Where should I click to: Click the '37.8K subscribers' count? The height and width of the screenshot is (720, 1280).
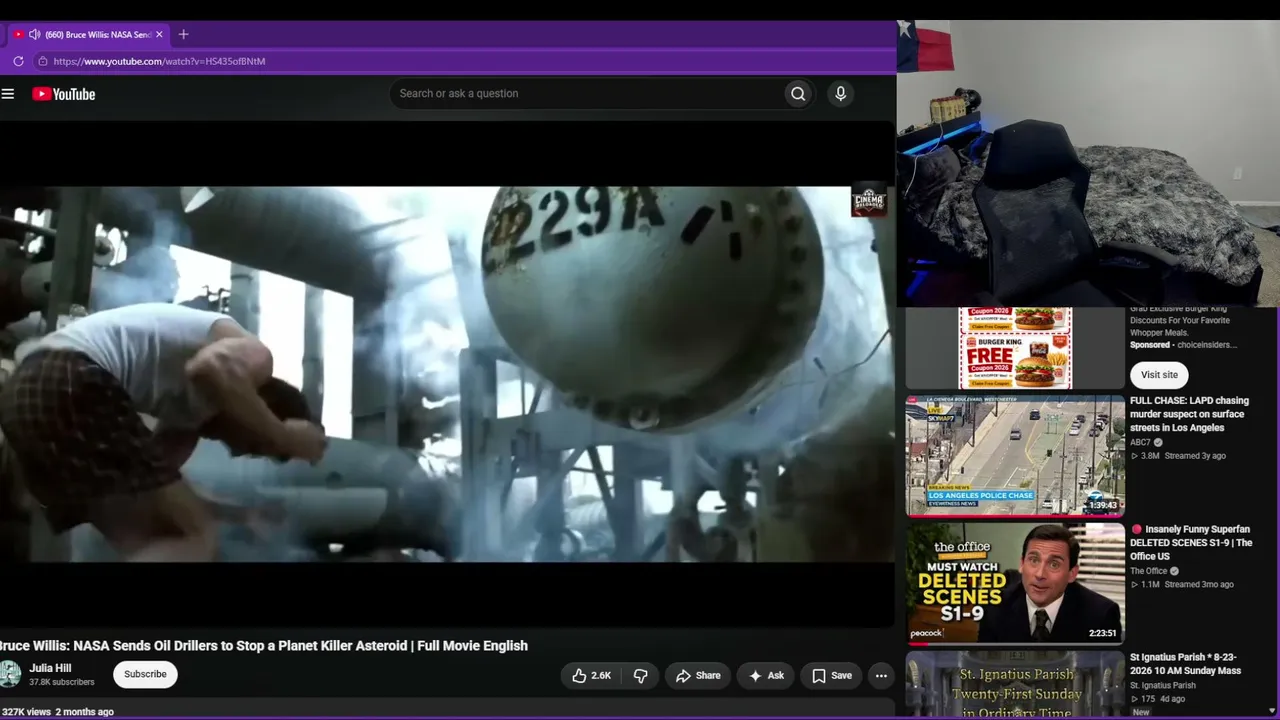(x=62, y=683)
